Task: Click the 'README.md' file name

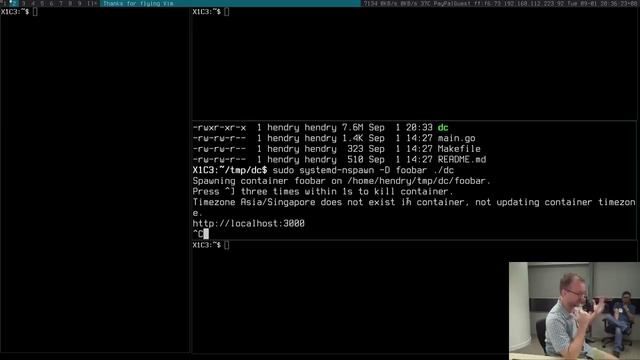Action: [462, 160]
